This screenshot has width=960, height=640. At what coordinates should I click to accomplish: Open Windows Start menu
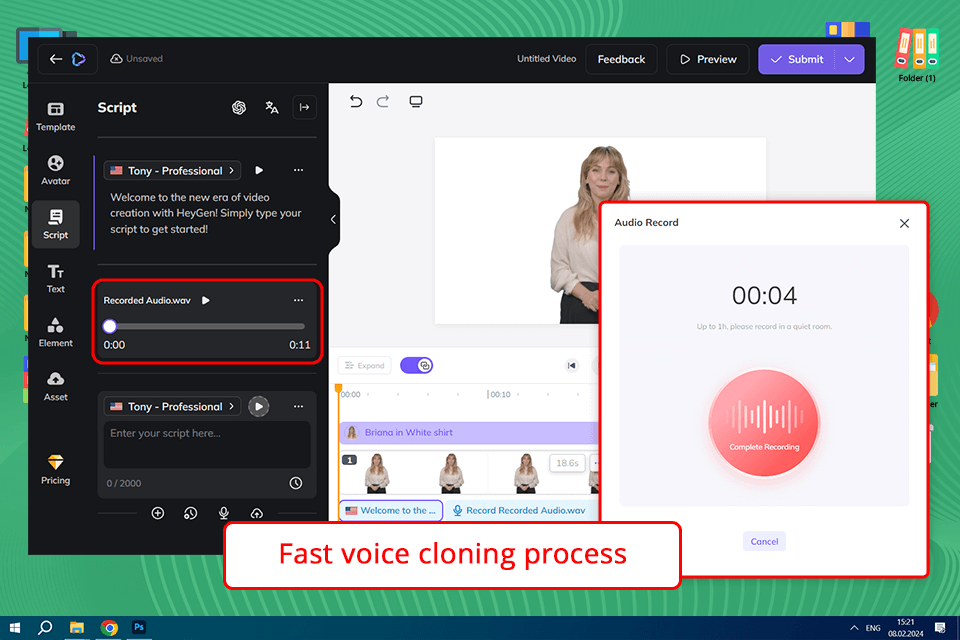pos(15,628)
